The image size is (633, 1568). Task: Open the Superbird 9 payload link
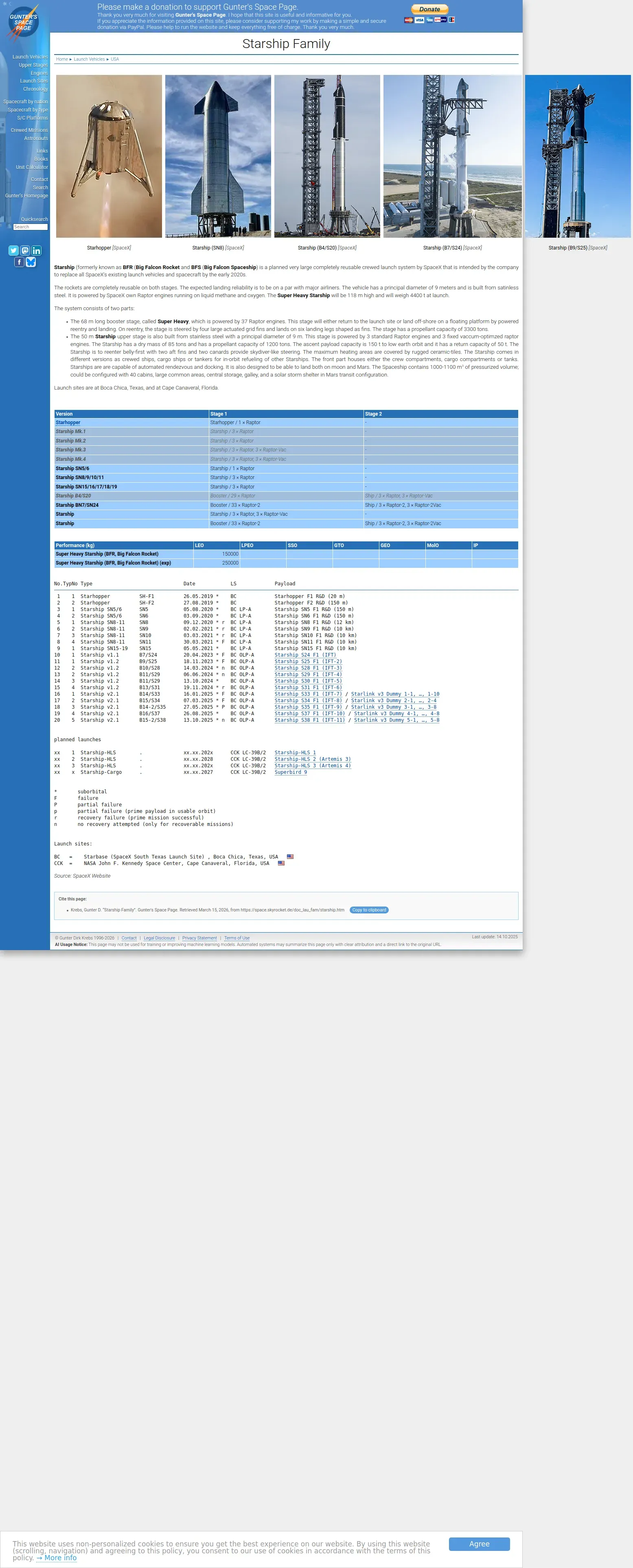point(291,772)
